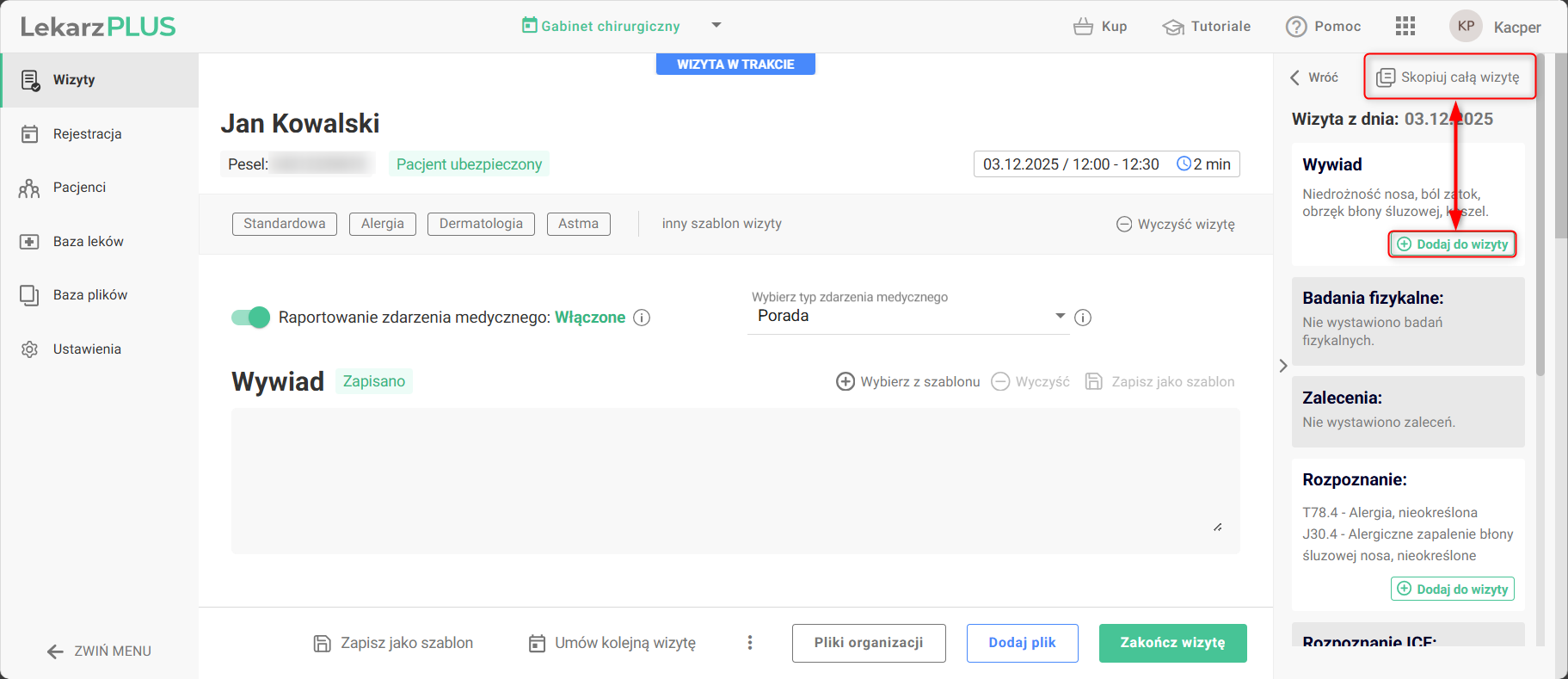Click the Kup basket icon

[x=1083, y=27]
